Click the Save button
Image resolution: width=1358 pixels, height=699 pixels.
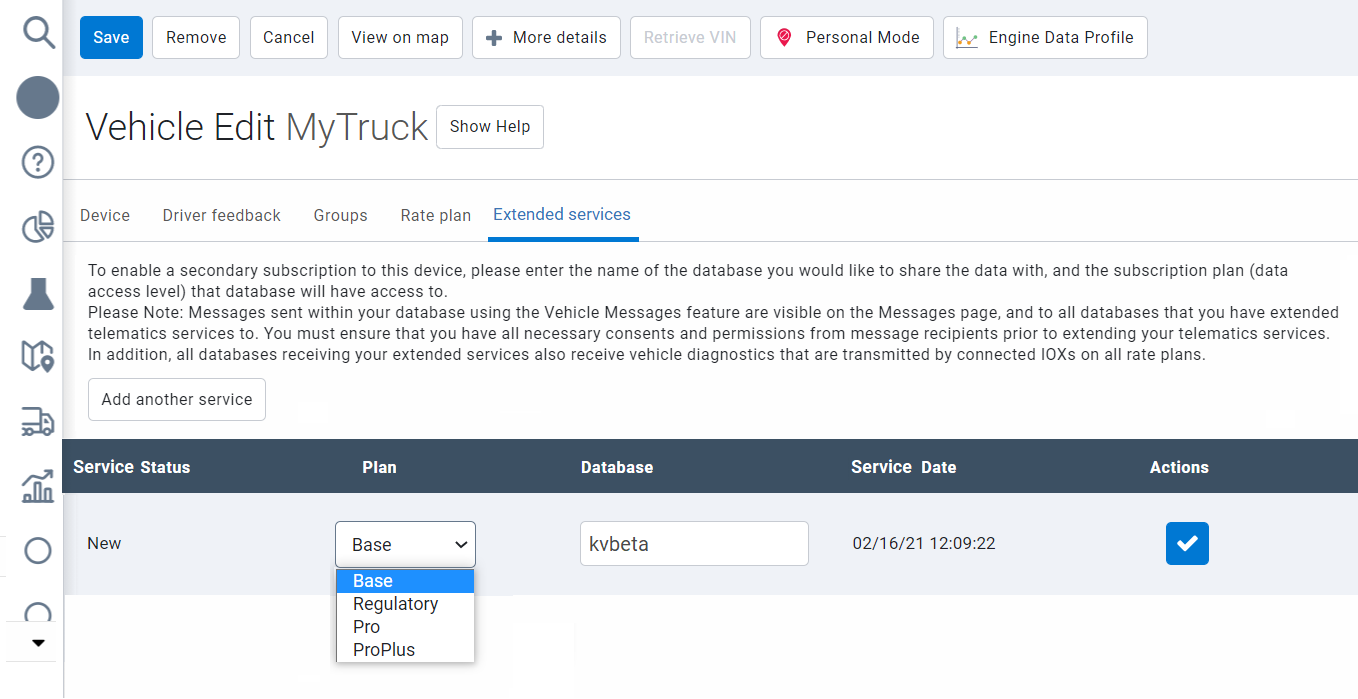point(110,36)
